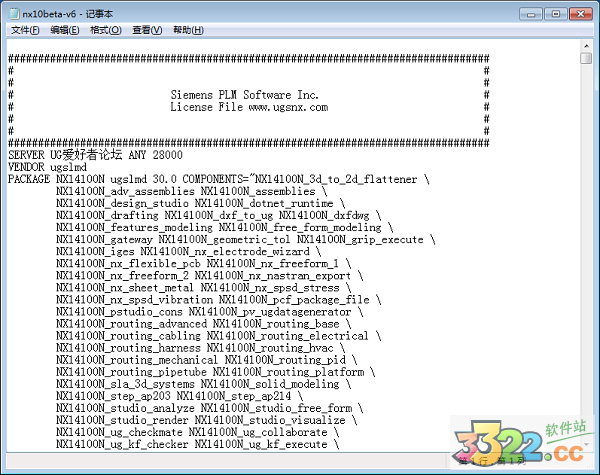Click 'NX14100N_routing_platform' text
This screenshot has height=475, width=600.
pyautogui.click(x=288, y=372)
